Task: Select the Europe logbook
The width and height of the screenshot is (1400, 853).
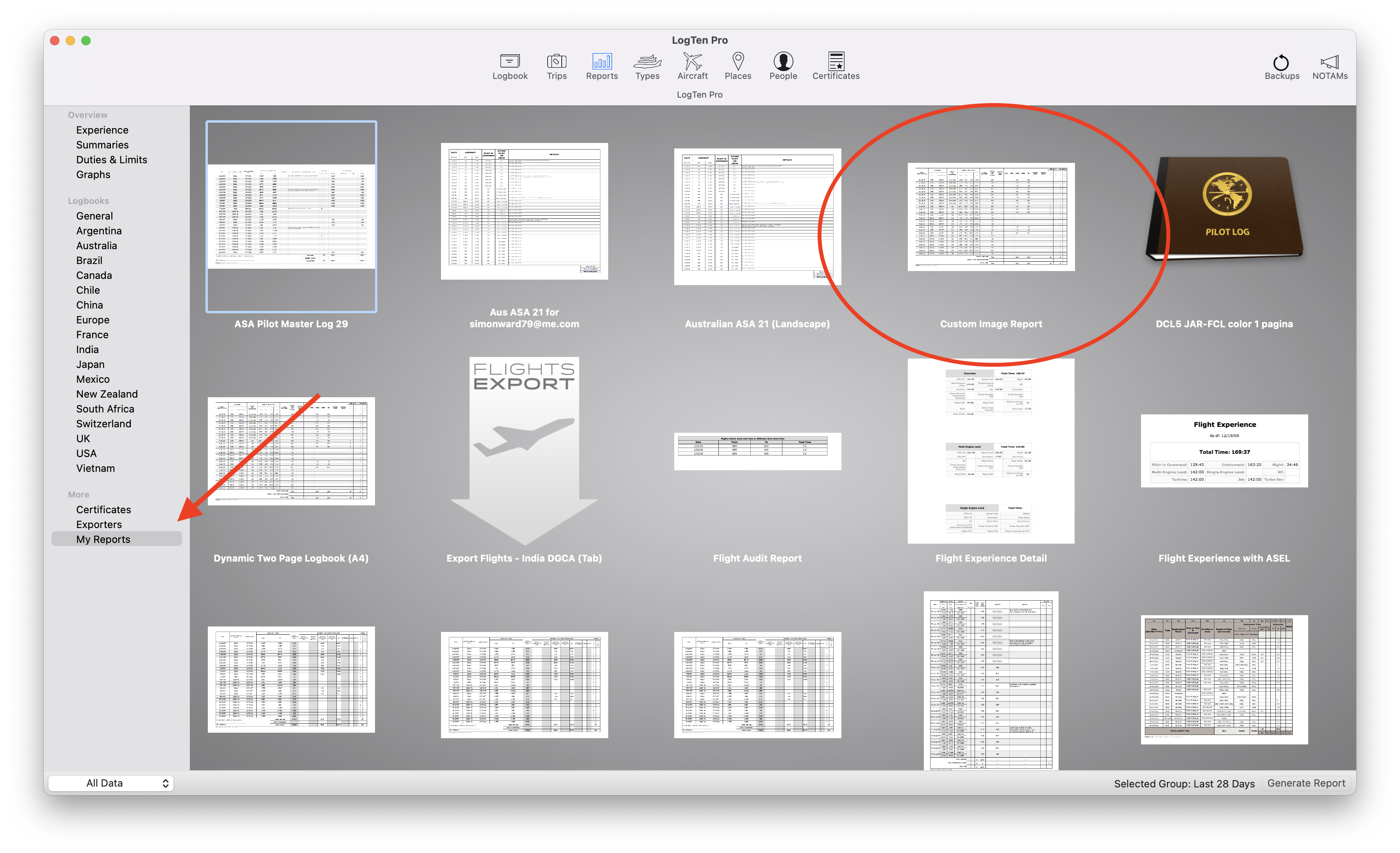Action: pos(93,320)
